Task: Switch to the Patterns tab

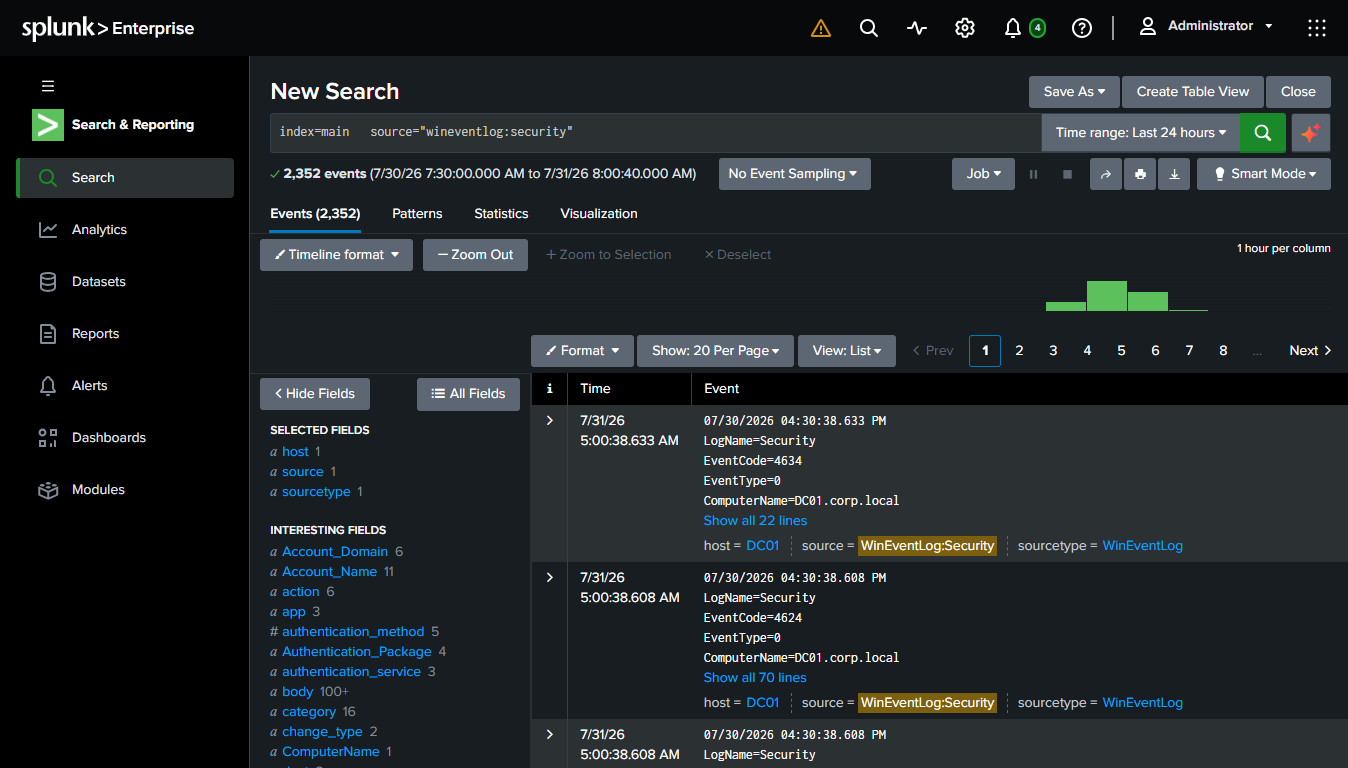Action: point(417,214)
